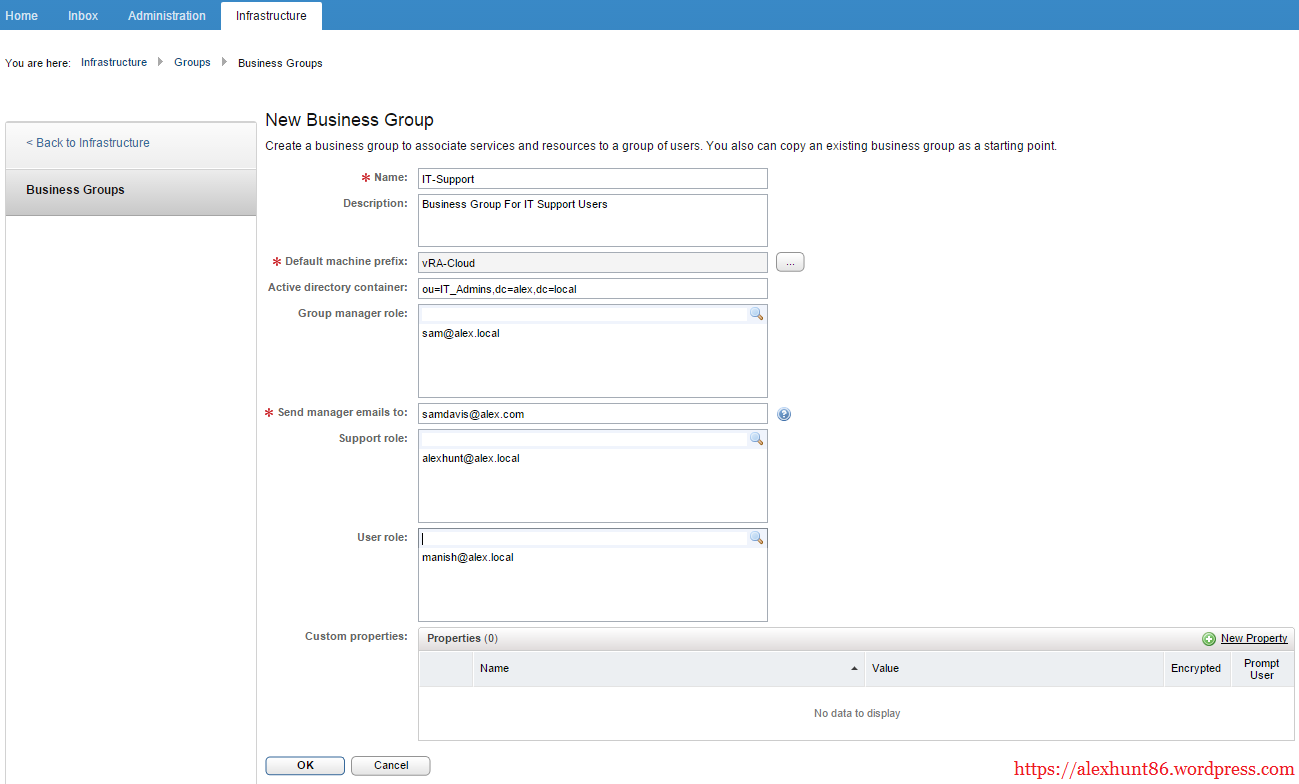Click the help icon beside manager emails
Screen dimensions: 1299x784
tap(784, 414)
